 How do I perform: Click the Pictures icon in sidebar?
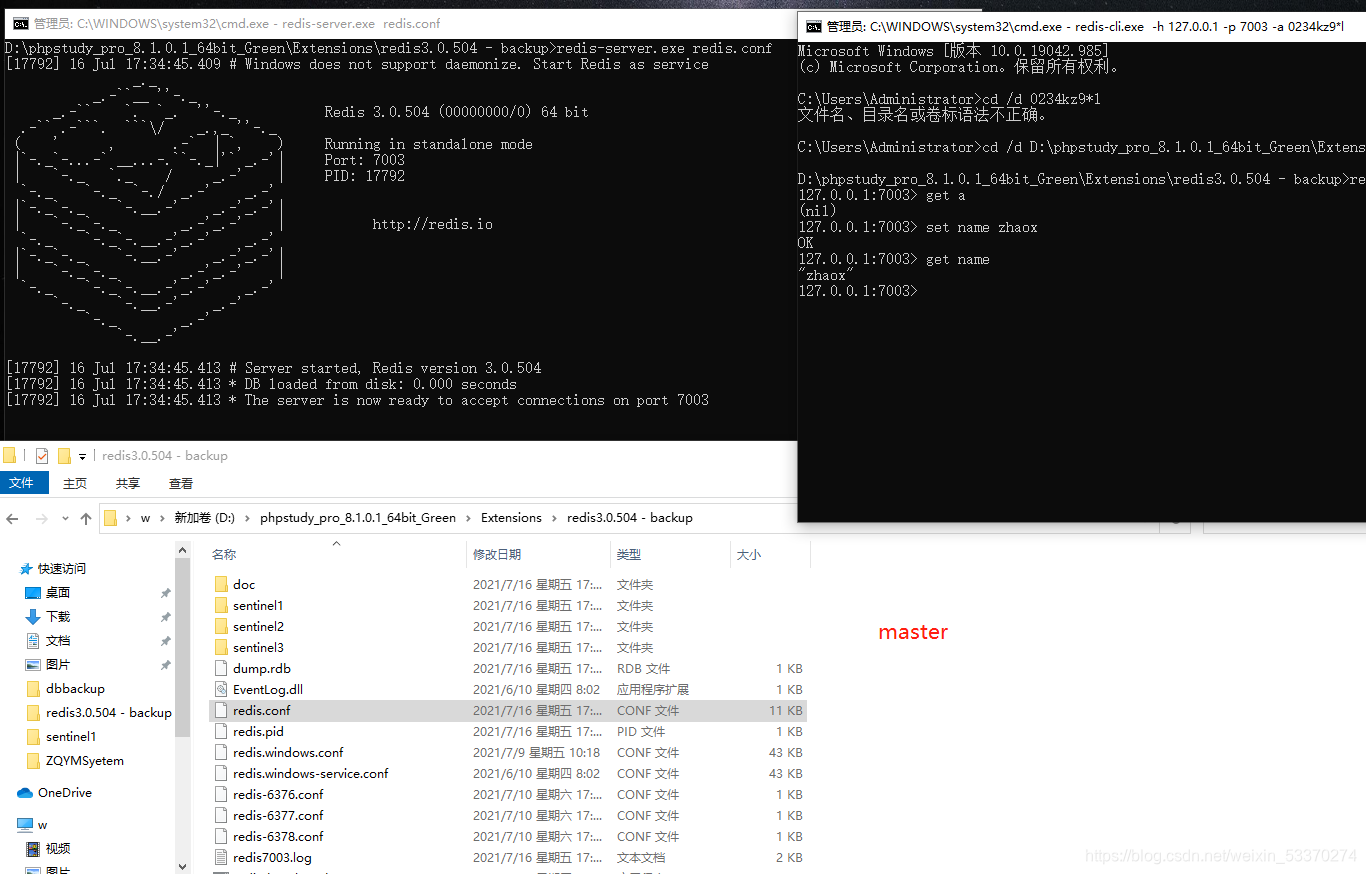click(33, 664)
